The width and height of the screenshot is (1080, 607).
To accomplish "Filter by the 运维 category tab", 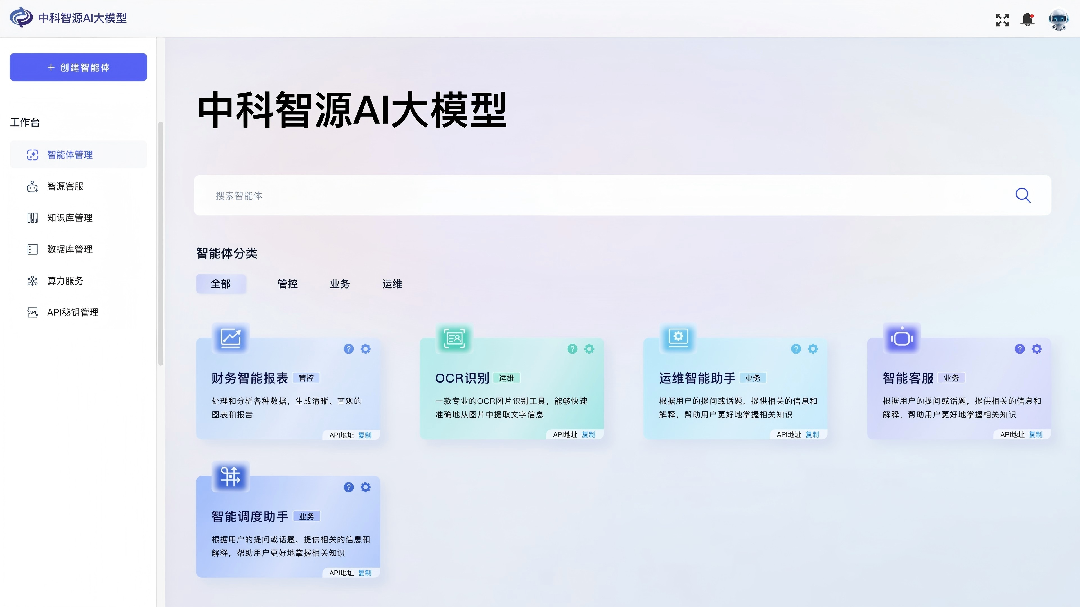I will point(392,284).
